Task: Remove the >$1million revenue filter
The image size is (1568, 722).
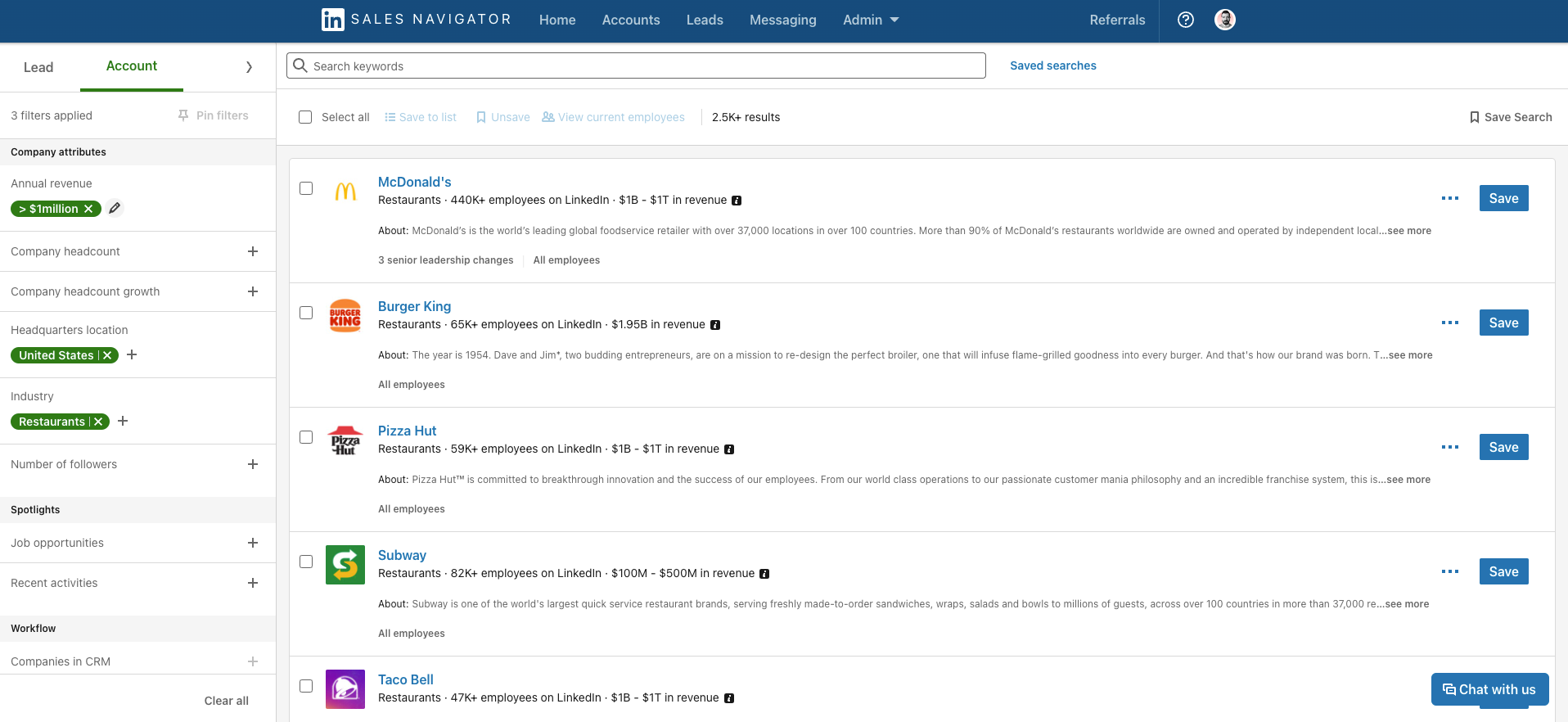Action: tap(88, 209)
